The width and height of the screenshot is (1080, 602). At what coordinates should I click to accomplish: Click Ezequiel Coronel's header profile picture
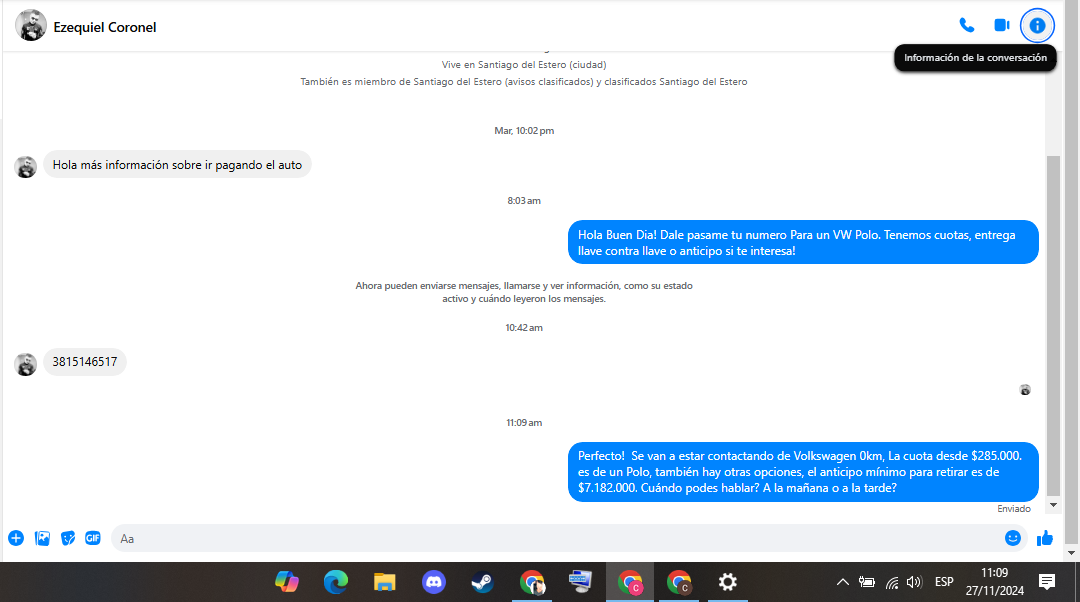31,25
